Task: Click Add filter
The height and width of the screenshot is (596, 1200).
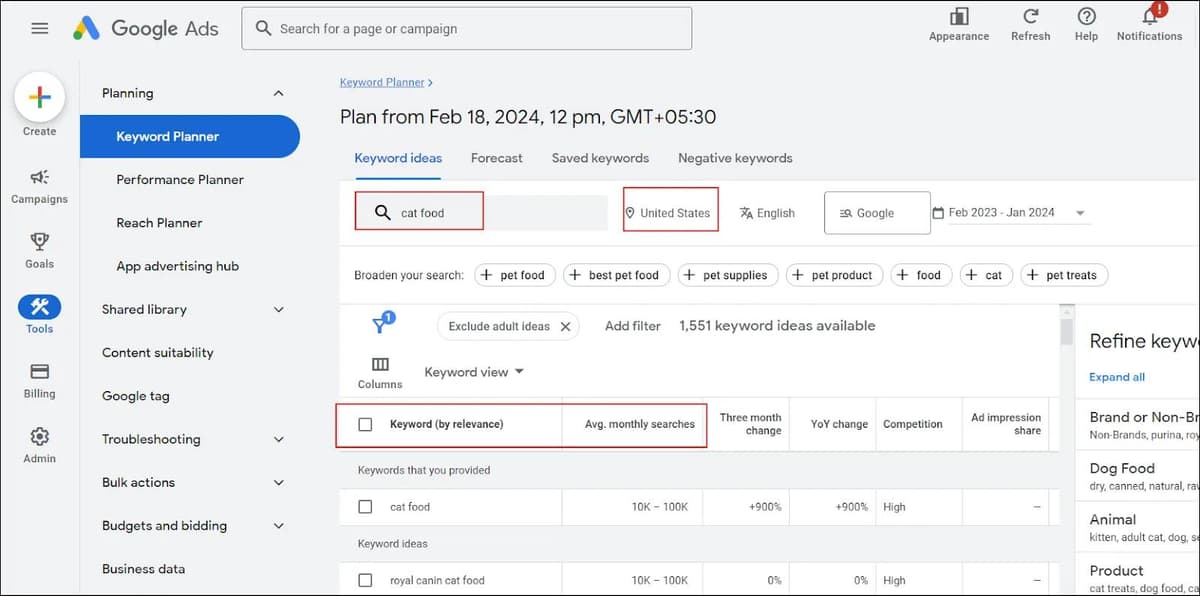Action: pyautogui.click(x=633, y=326)
